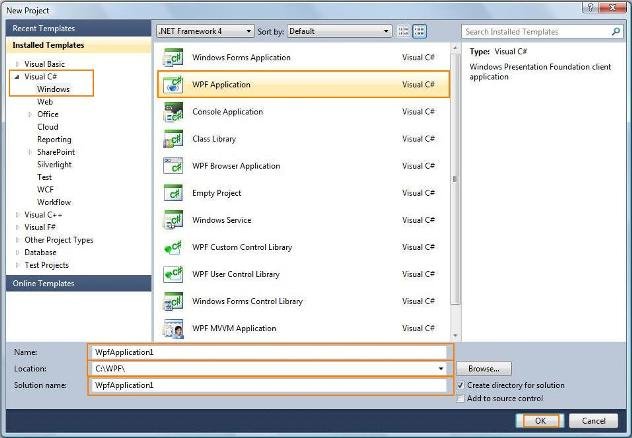Click 'Visual C#' beside Empty Project
Screen dimensions: 632x438
(418, 193)
